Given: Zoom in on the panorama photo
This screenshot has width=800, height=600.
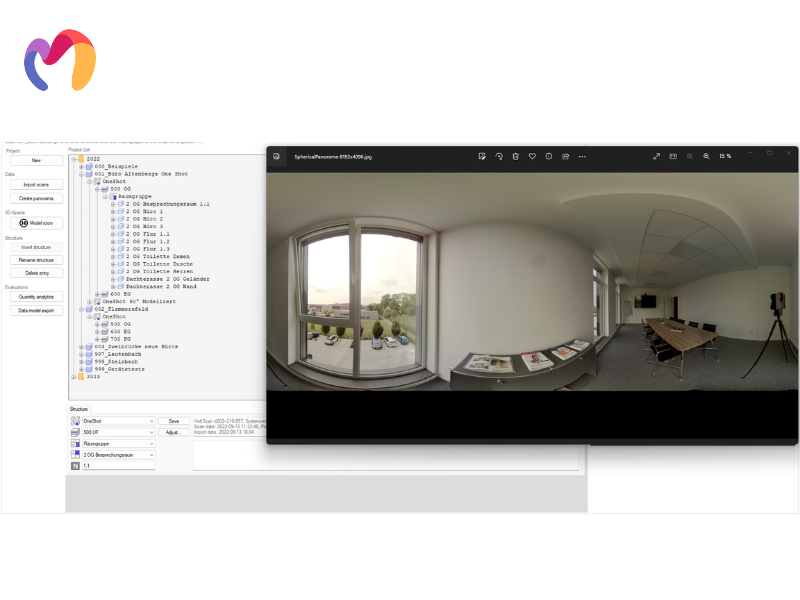Looking at the screenshot, I should click(x=706, y=156).
